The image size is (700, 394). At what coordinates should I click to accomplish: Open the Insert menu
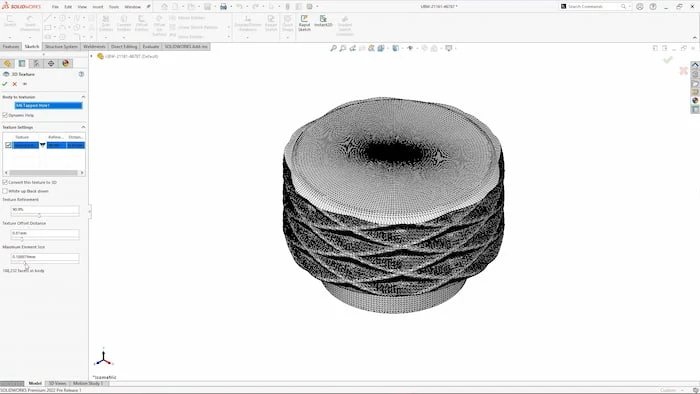pos(98,7)
